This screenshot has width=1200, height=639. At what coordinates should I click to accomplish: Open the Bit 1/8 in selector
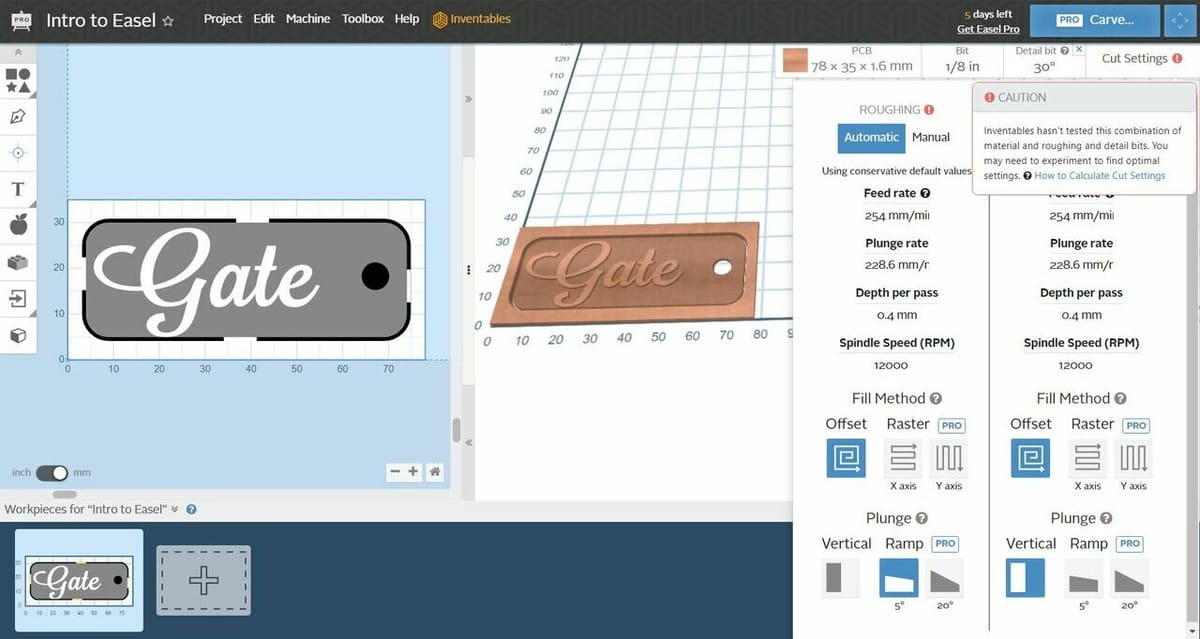point(961,60)
